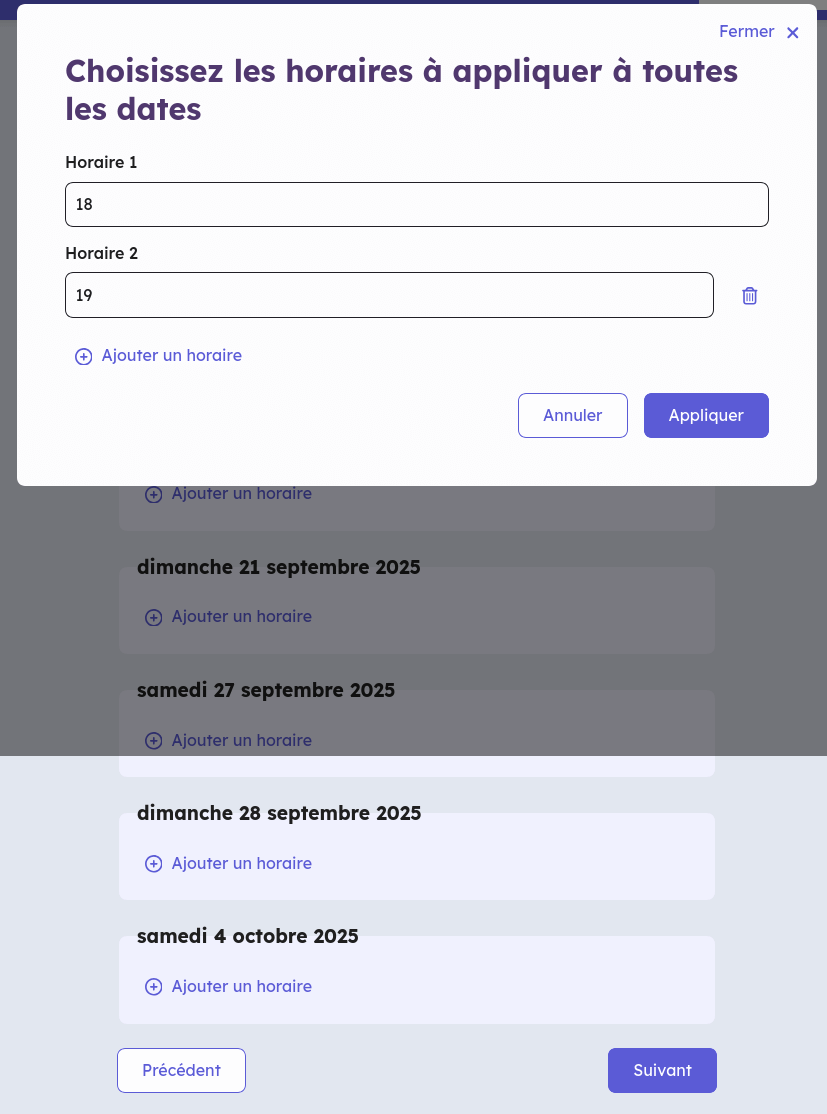This screenshot has height=1114, width=827.
Task: Click the plus icon in the dialog
Action: click(84, 356)
